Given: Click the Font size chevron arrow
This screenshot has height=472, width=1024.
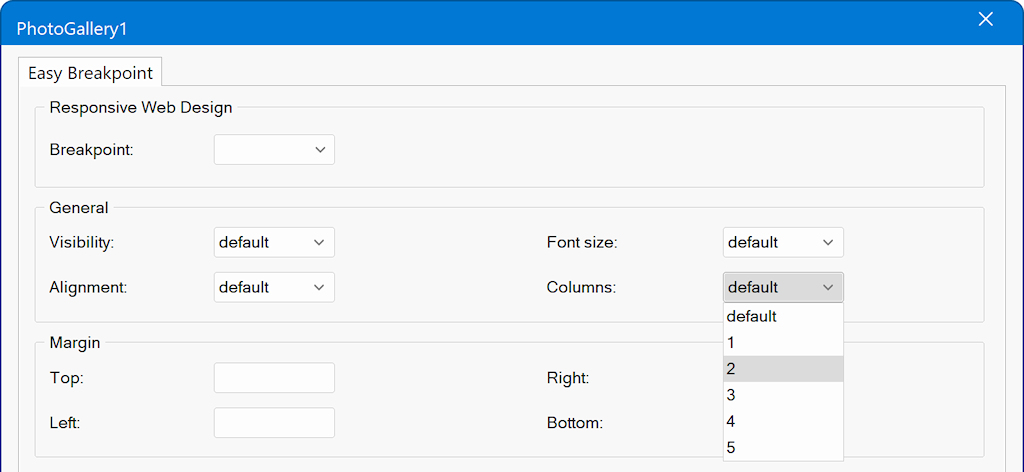Looking at the screenshot, I should click(828, 242).
